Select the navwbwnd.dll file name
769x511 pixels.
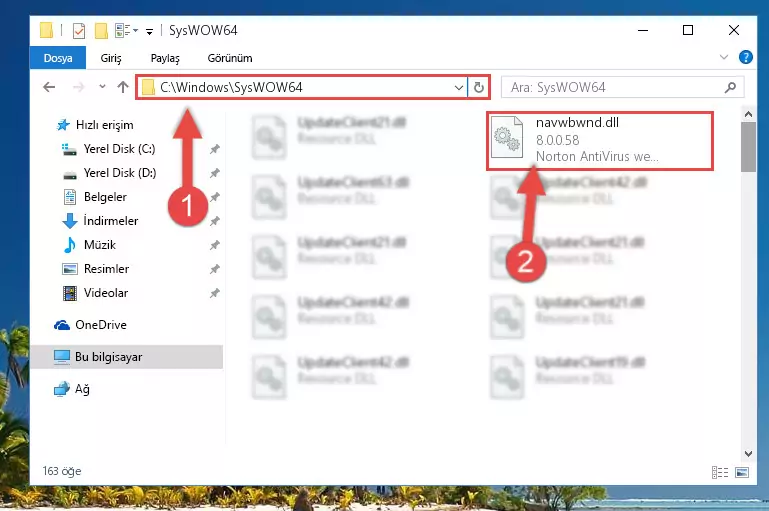click(x=577, y=123)
